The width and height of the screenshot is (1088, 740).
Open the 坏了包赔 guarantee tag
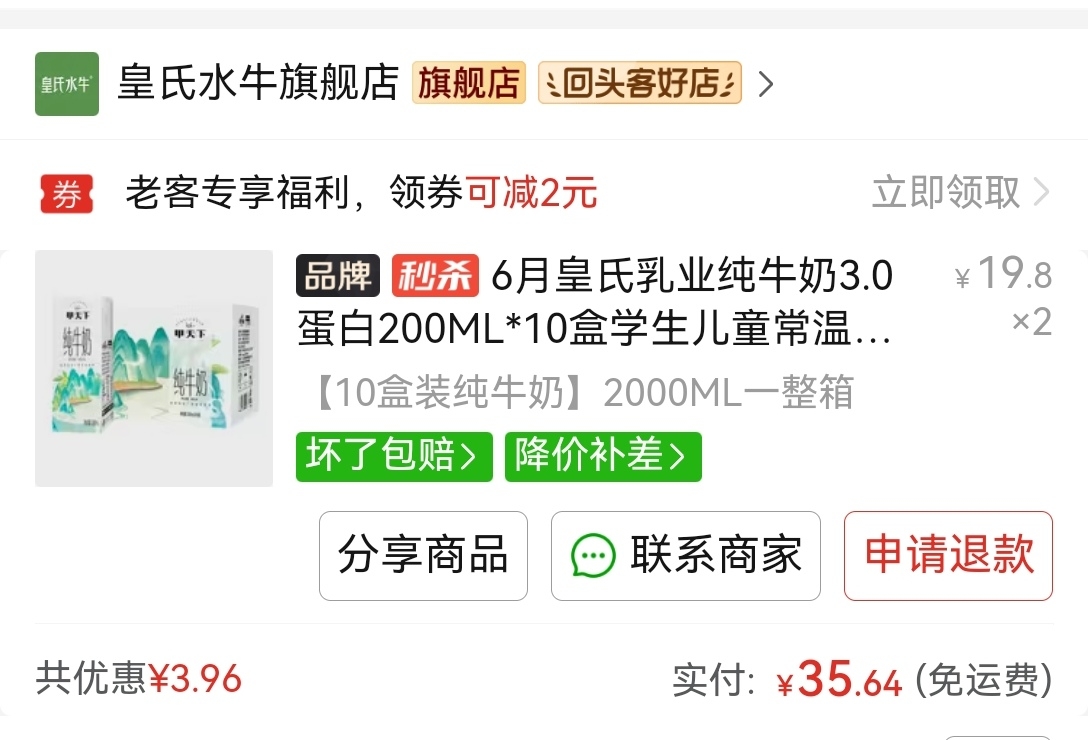(394, 457)
